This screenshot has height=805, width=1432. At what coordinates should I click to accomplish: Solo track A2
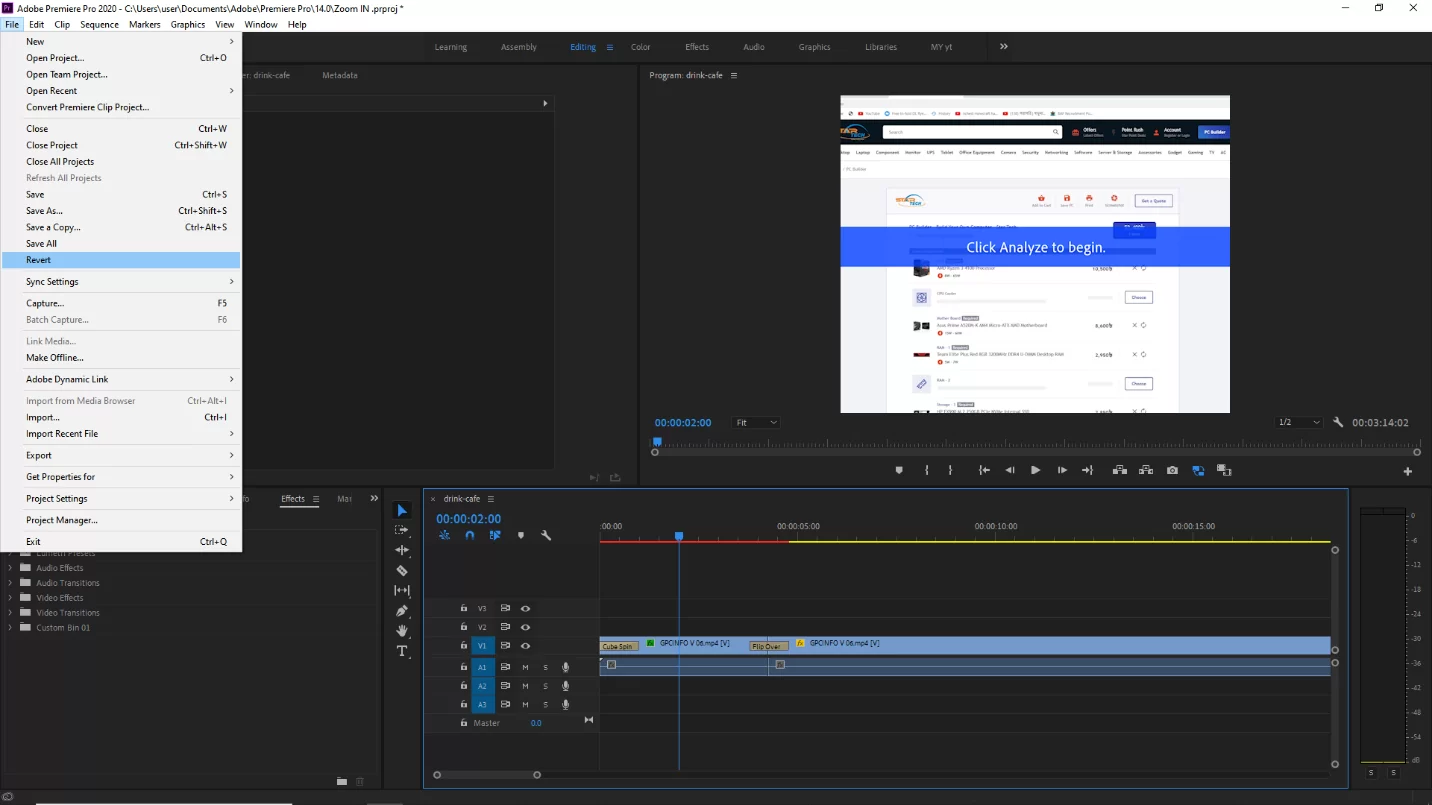[545, 686]
